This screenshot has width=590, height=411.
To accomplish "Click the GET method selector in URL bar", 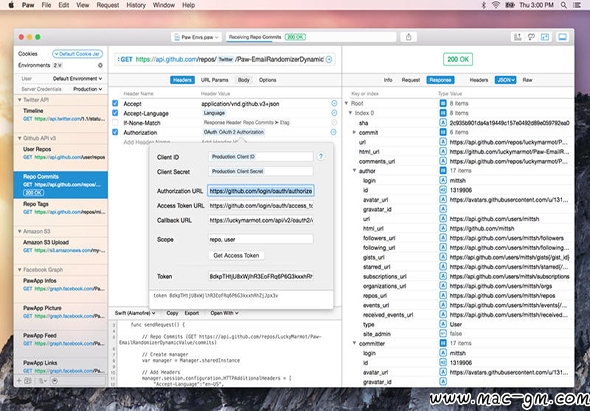I will point(125,59).
